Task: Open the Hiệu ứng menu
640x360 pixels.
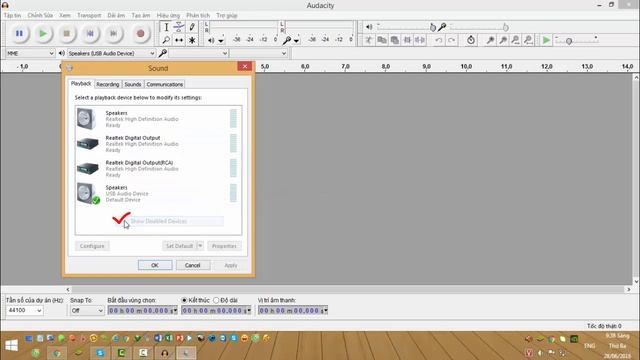Action: click(x=168, y=15)
